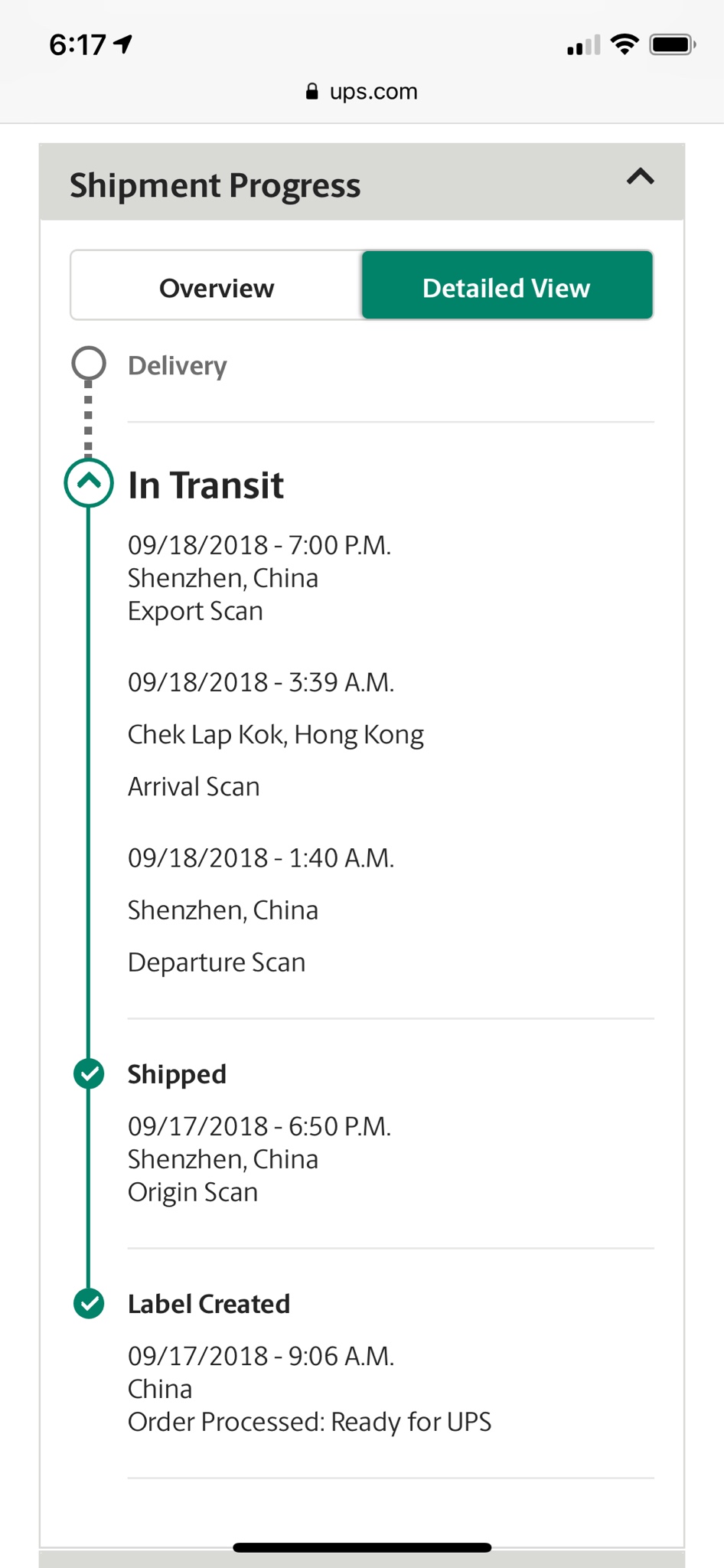Collapse the Shipment Progress section chevron

[x=640, y=178]
